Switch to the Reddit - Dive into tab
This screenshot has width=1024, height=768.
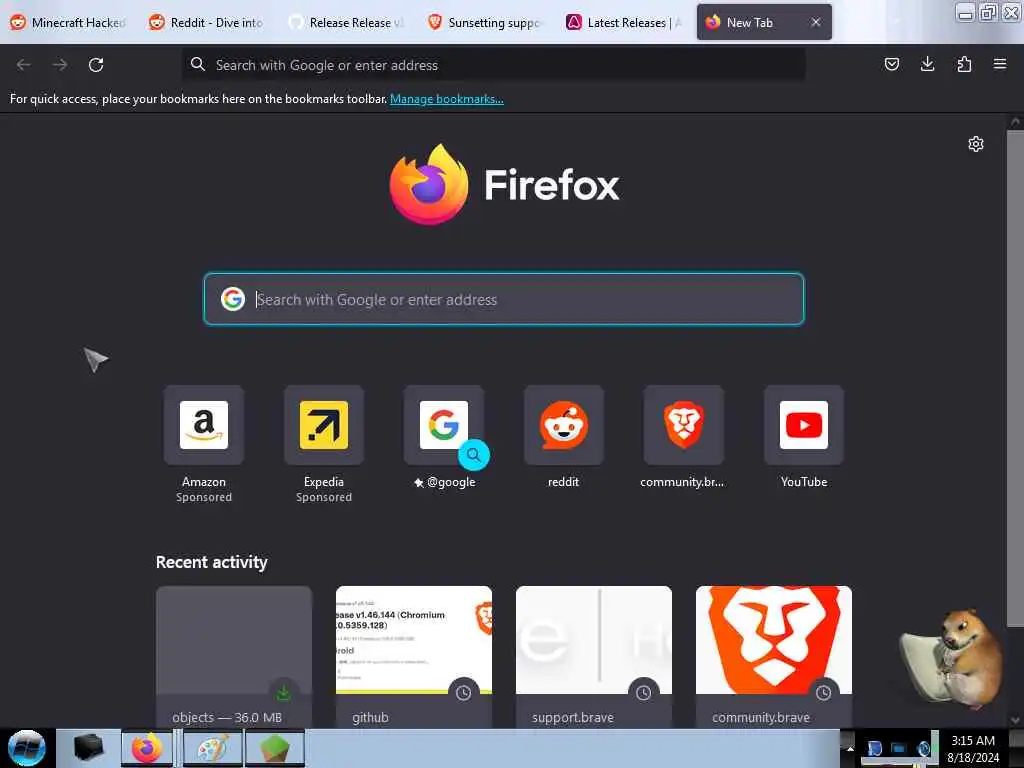pyautogui.click(x=206, y=22)
